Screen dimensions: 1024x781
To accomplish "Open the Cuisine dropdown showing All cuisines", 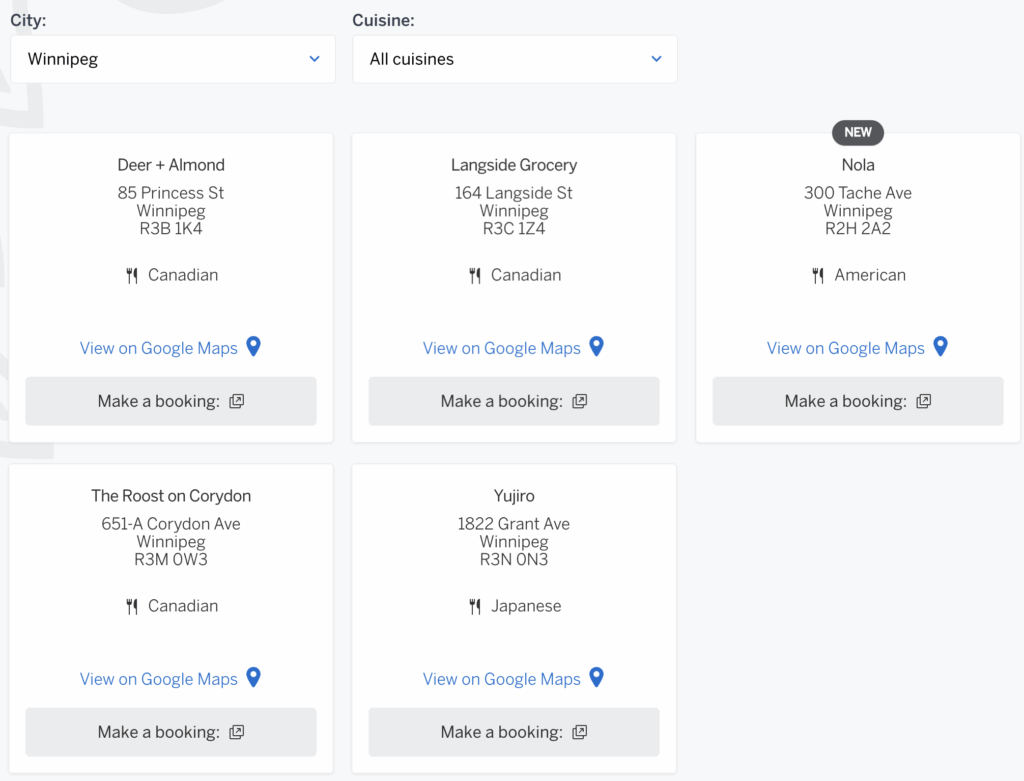I will pyautogui.click(x=514, y=59).
